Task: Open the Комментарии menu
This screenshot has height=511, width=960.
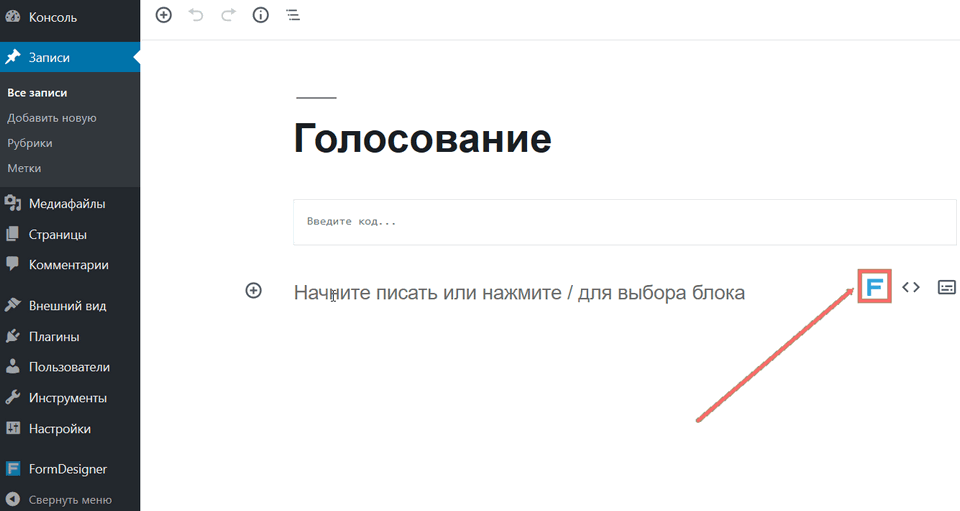Action: (70, 265)
